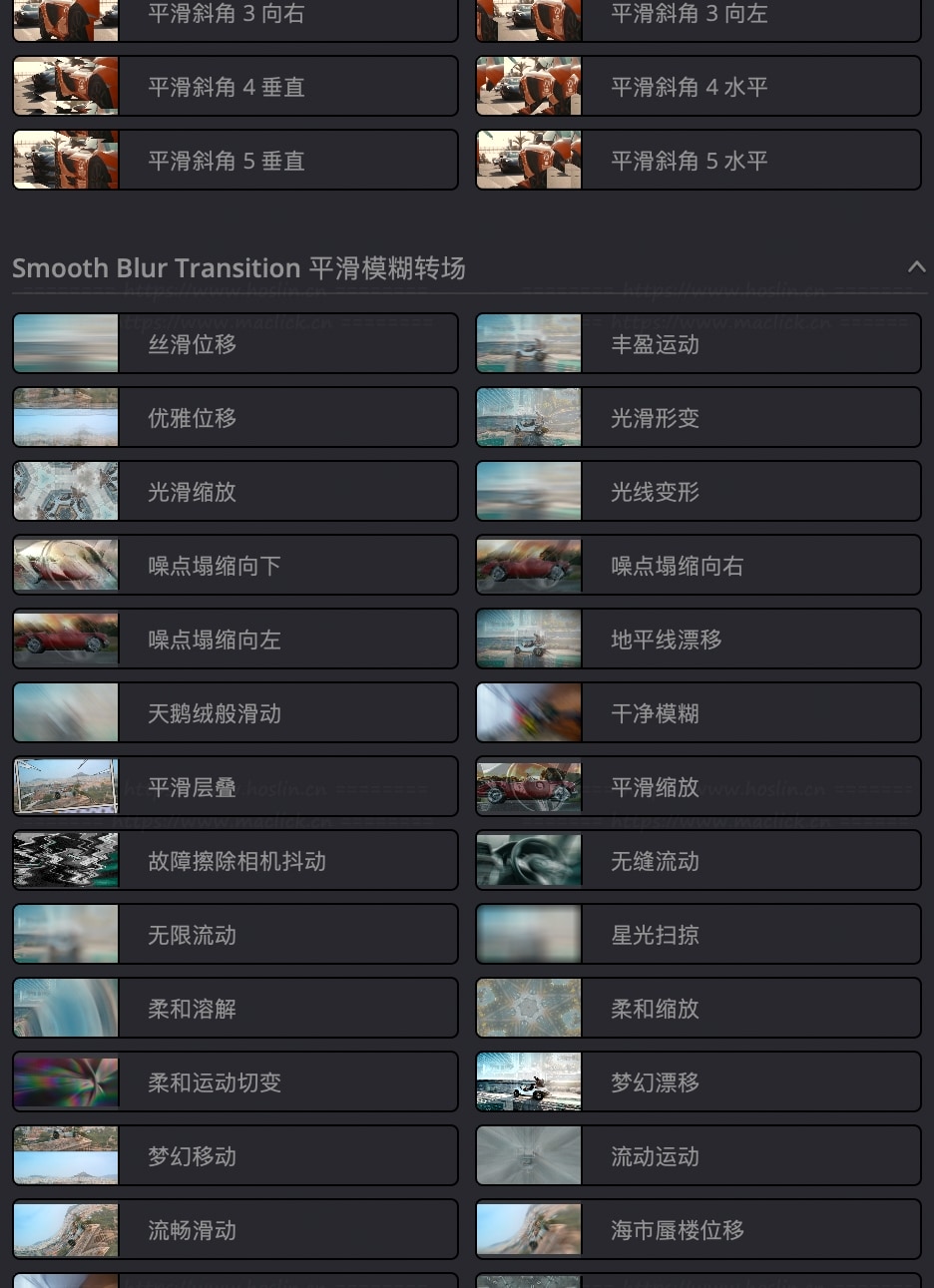The width and height of the screenshot is (934, 1288).
Task: Pick the 平滑层叠 preset thumbnail
Action: click(66, 787)
